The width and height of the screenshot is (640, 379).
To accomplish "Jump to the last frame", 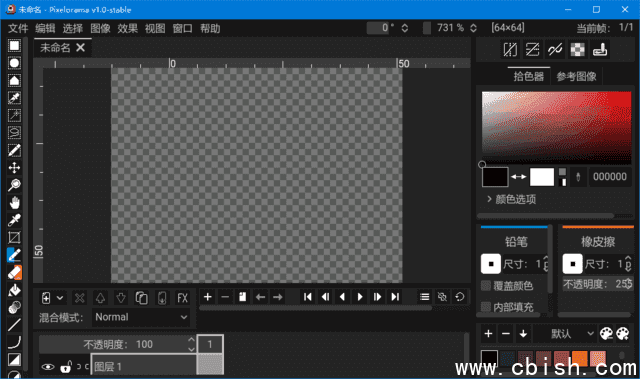I will (395, 297).
